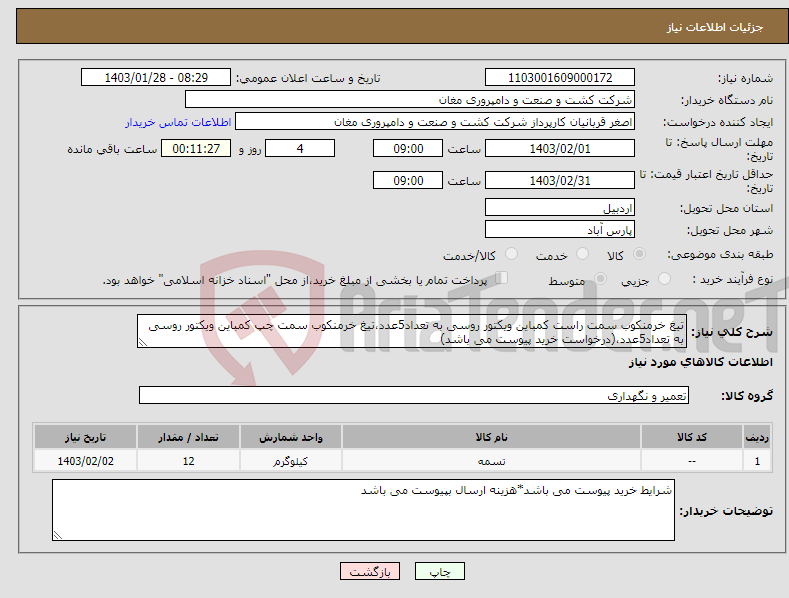The height and width of the screenshot is (598, 789).
Task: Choose the متوسط purchase type radio
Action: [x=600, y=278]
